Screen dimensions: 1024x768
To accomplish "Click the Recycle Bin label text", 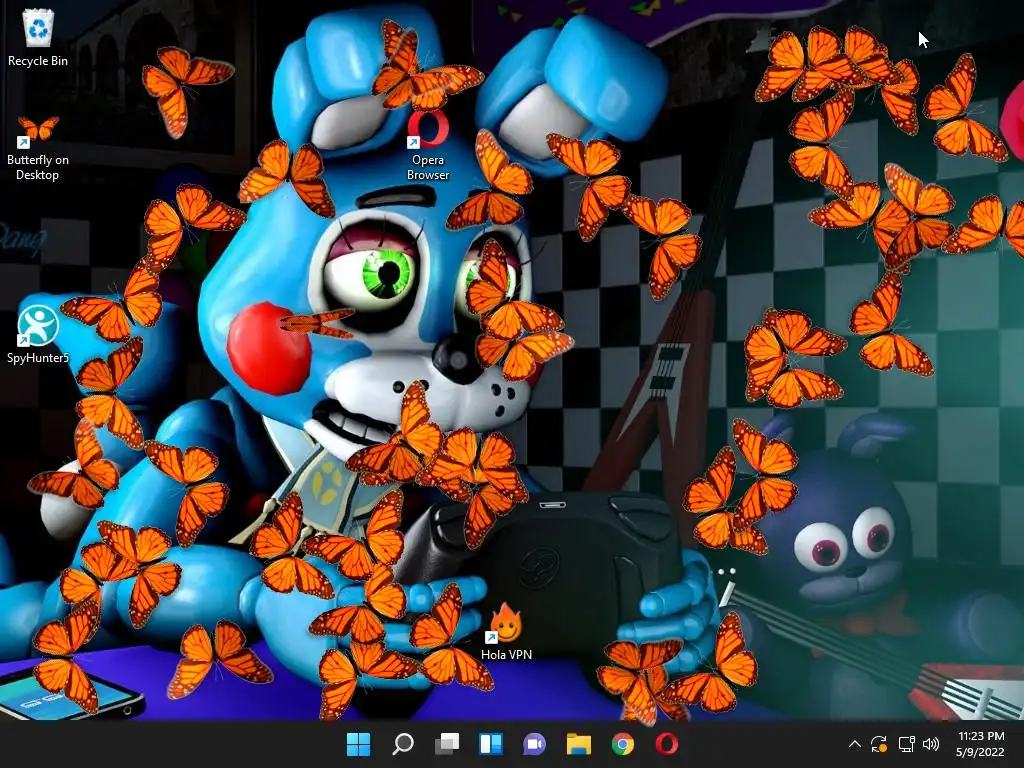I will [38, 61].
